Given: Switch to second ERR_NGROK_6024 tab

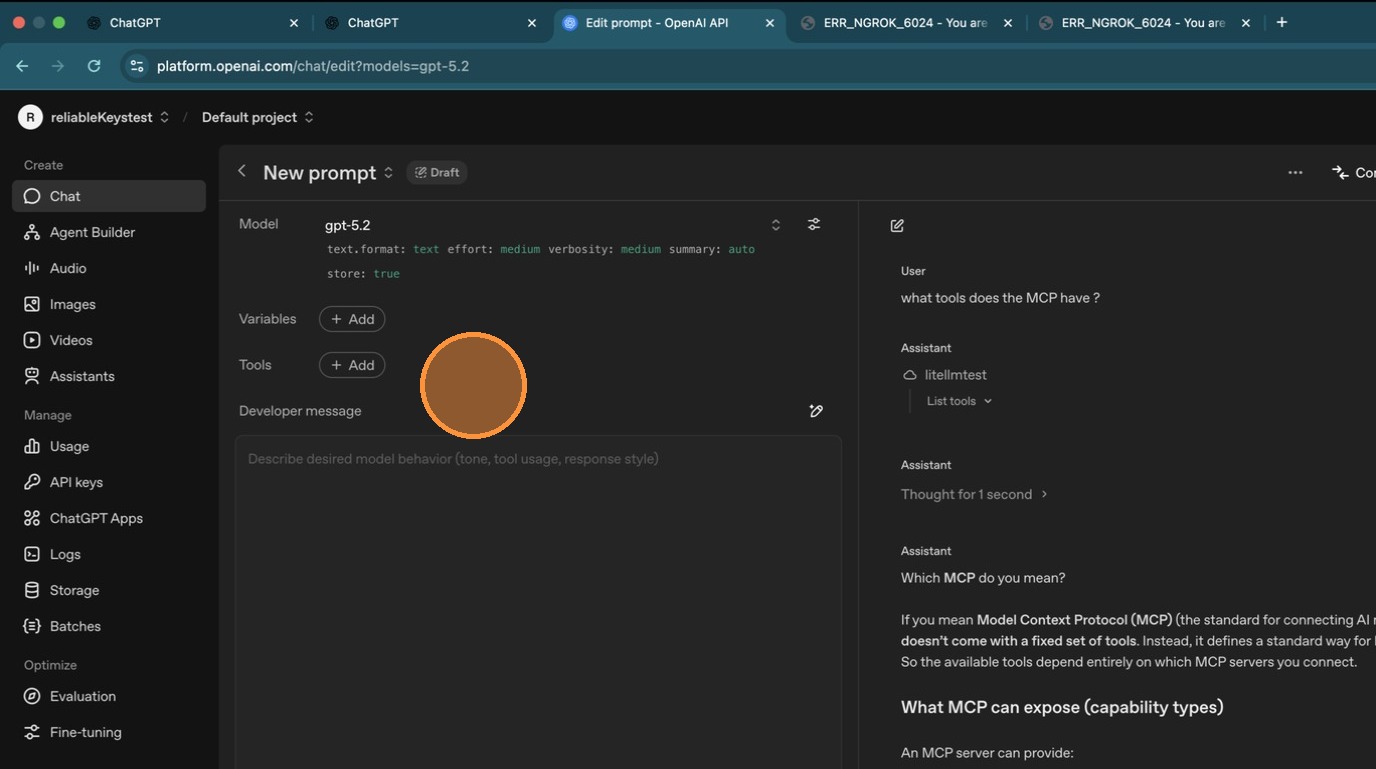Looking at the screenshot, I should pyautogui.click(x=1145, y=22).
